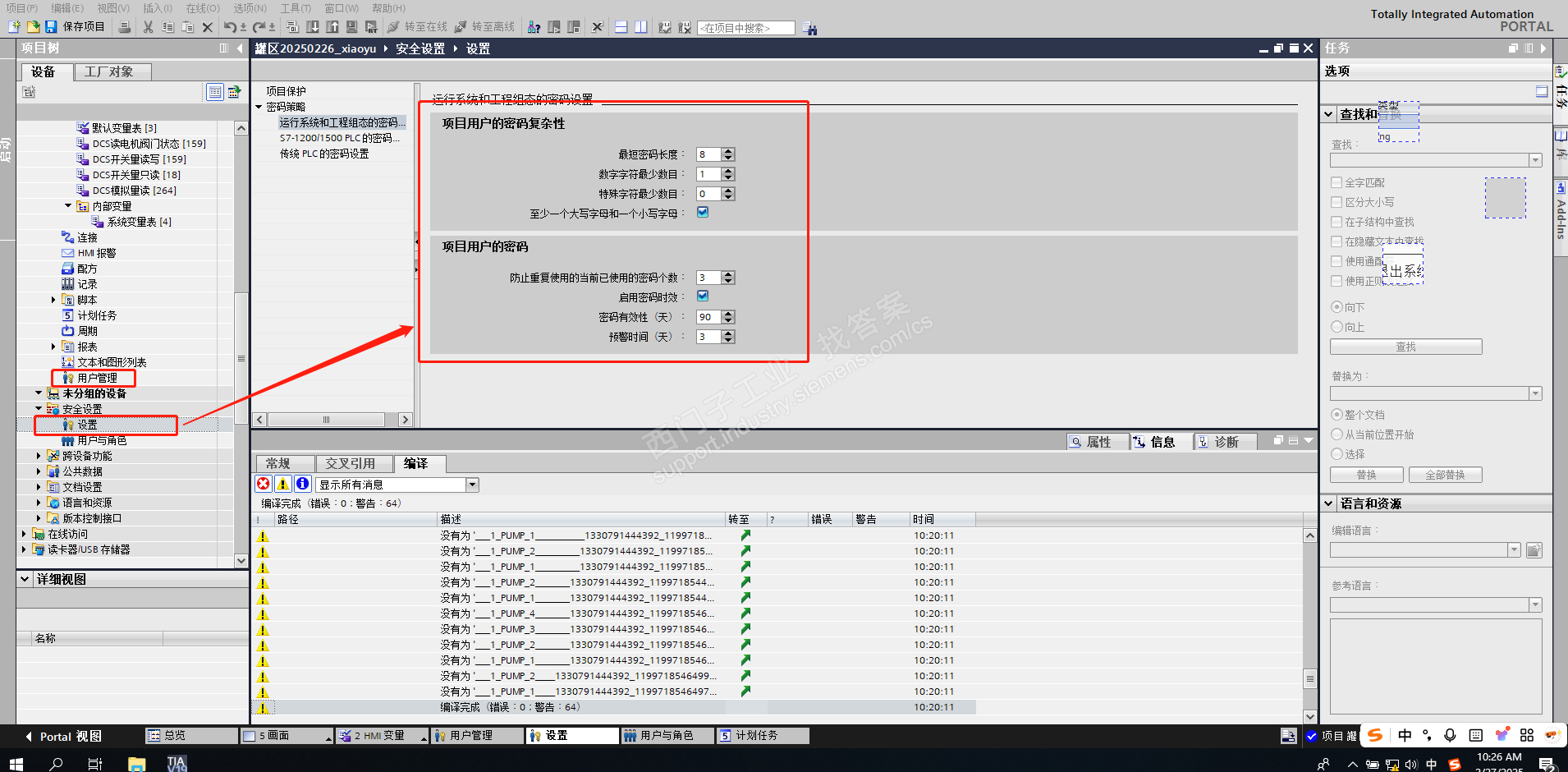Select 用户与角色 in the project tree

[102, 440]
